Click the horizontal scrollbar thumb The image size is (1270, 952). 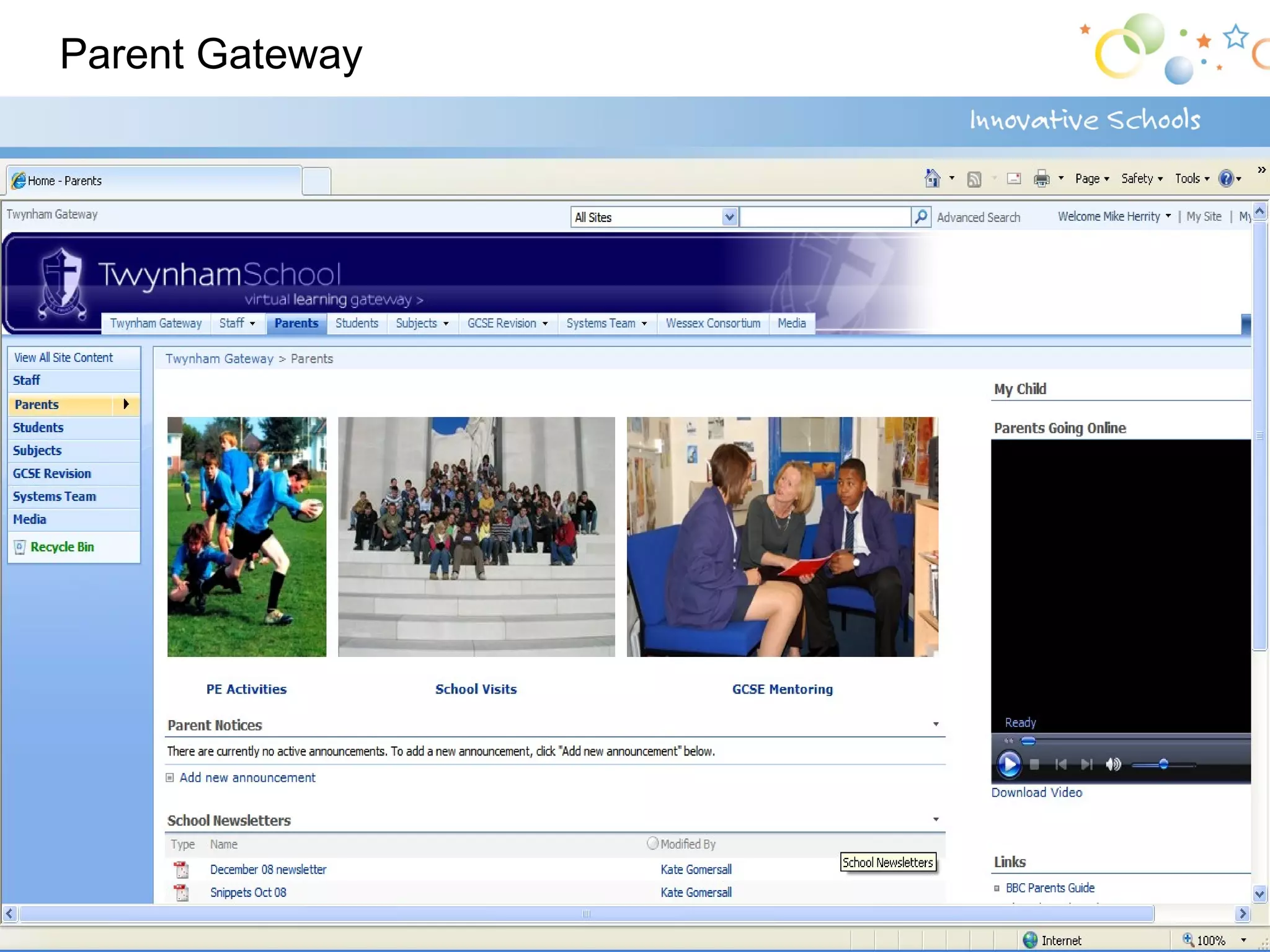click(x=587, y=914)
